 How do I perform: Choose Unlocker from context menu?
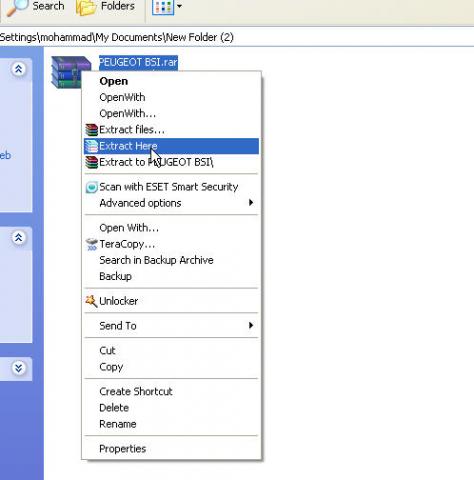171,301
